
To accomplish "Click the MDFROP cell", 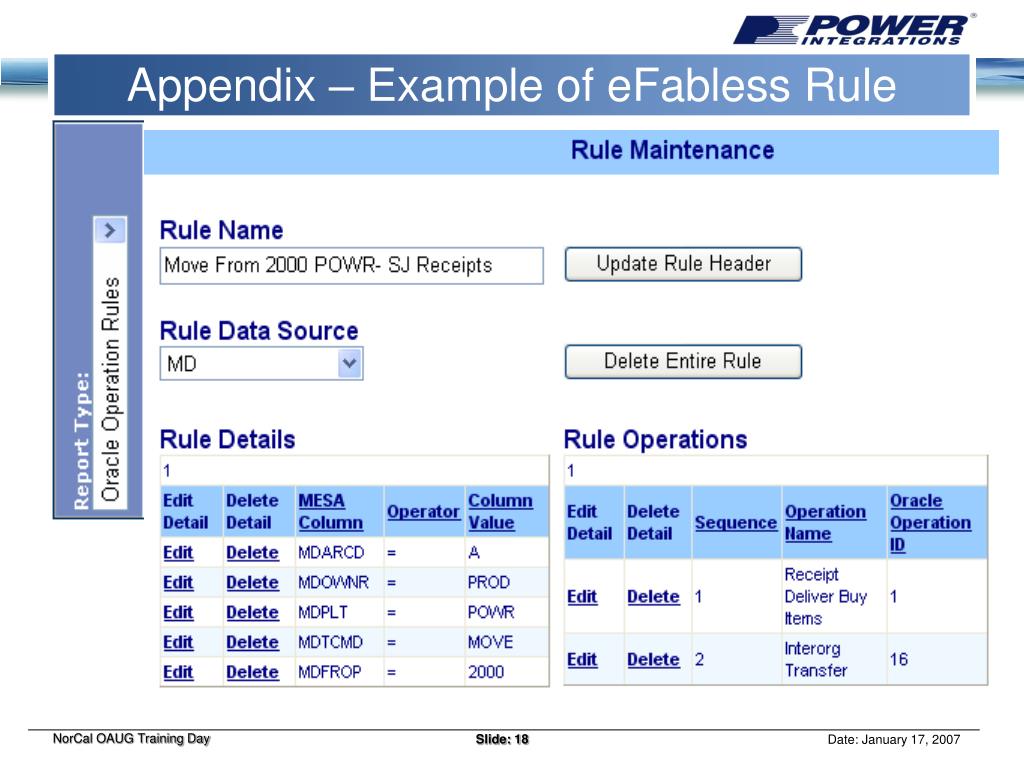I will pyautogui.click(x=330, y=672).
